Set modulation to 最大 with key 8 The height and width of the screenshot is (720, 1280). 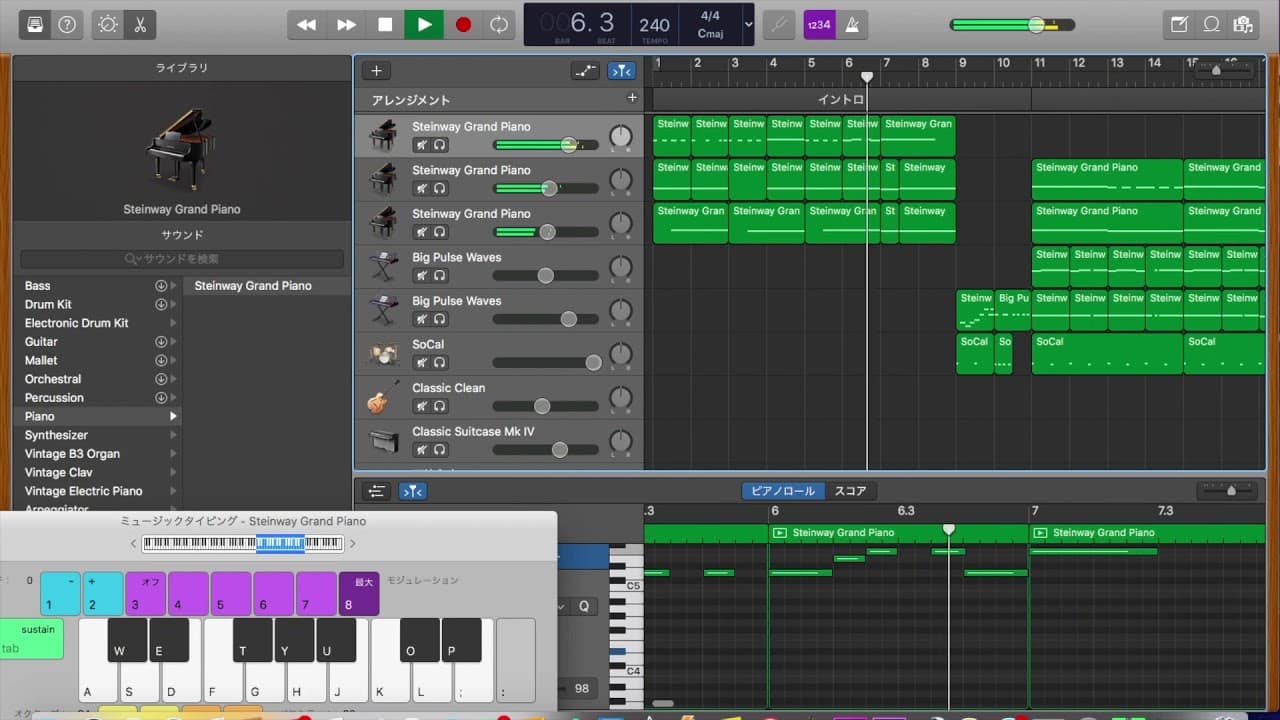[359, 594]
